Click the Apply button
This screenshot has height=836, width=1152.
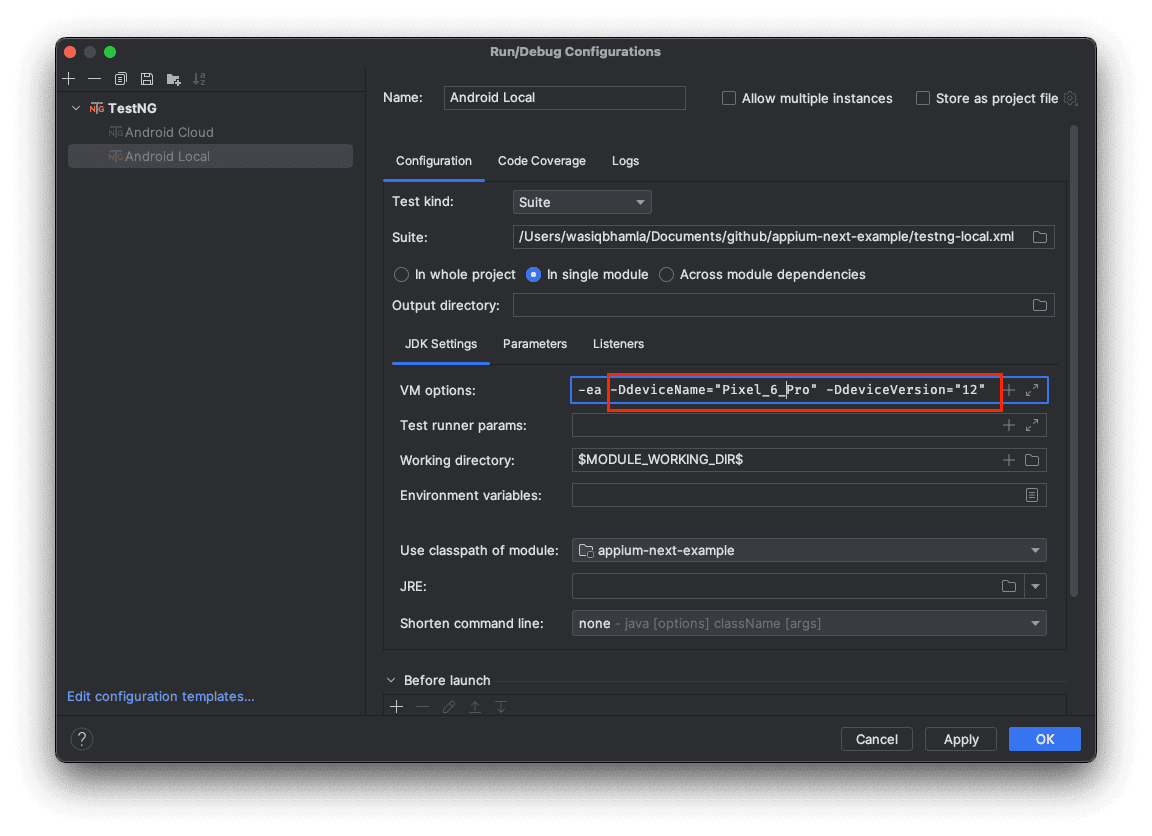[961, 739]
